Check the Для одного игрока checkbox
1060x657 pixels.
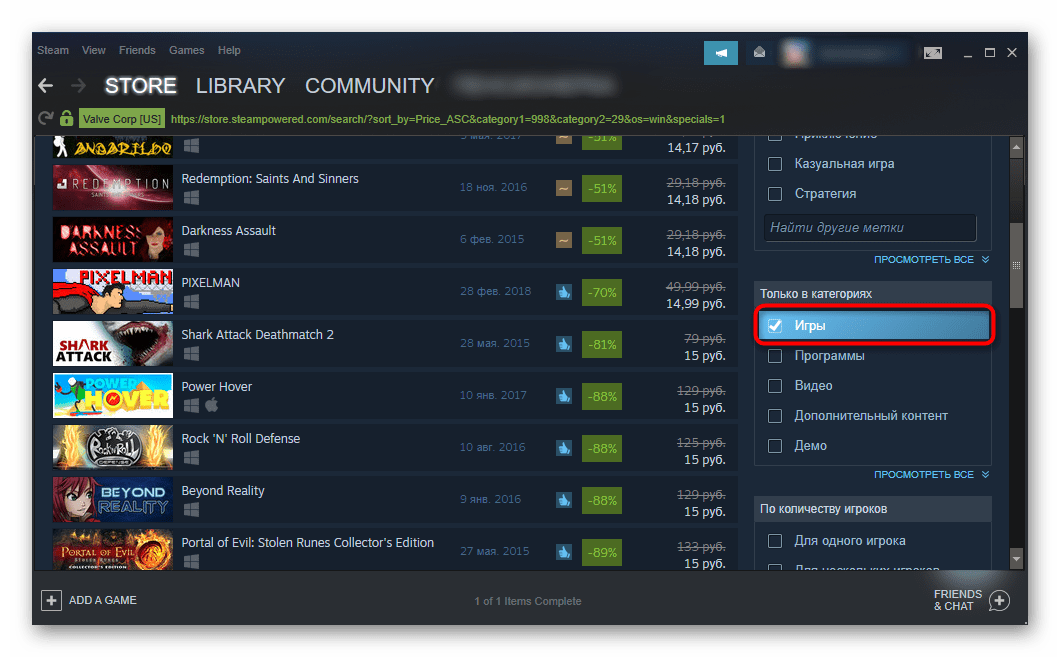tap(775, 541)
